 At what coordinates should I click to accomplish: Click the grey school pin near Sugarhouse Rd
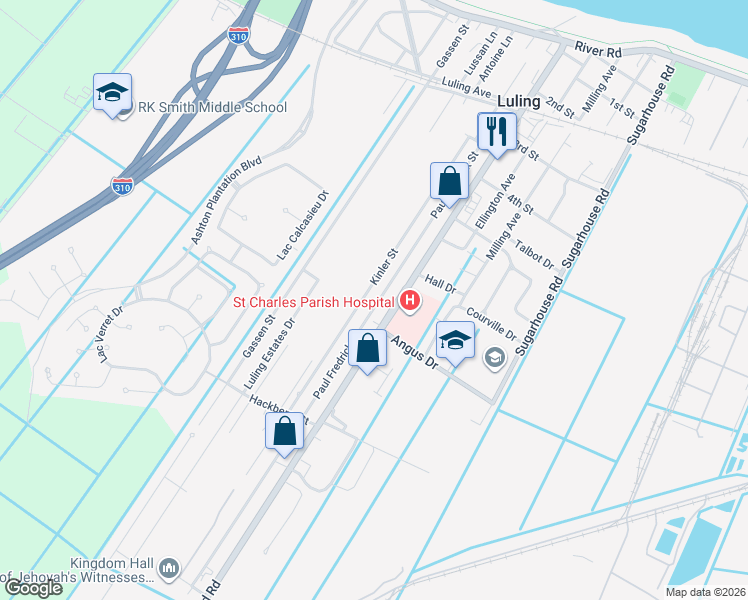click(x=495, y=357)
